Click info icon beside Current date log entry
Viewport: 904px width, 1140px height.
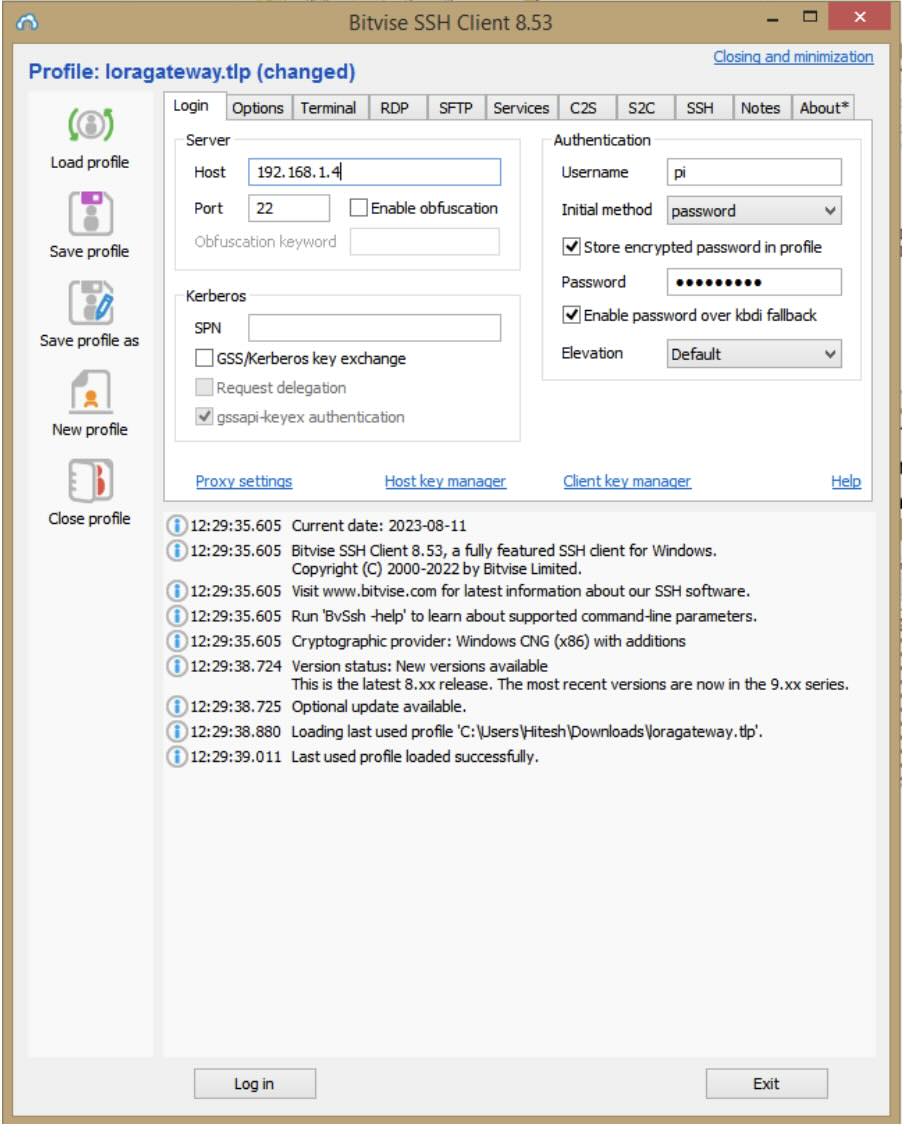pos(176,526)
